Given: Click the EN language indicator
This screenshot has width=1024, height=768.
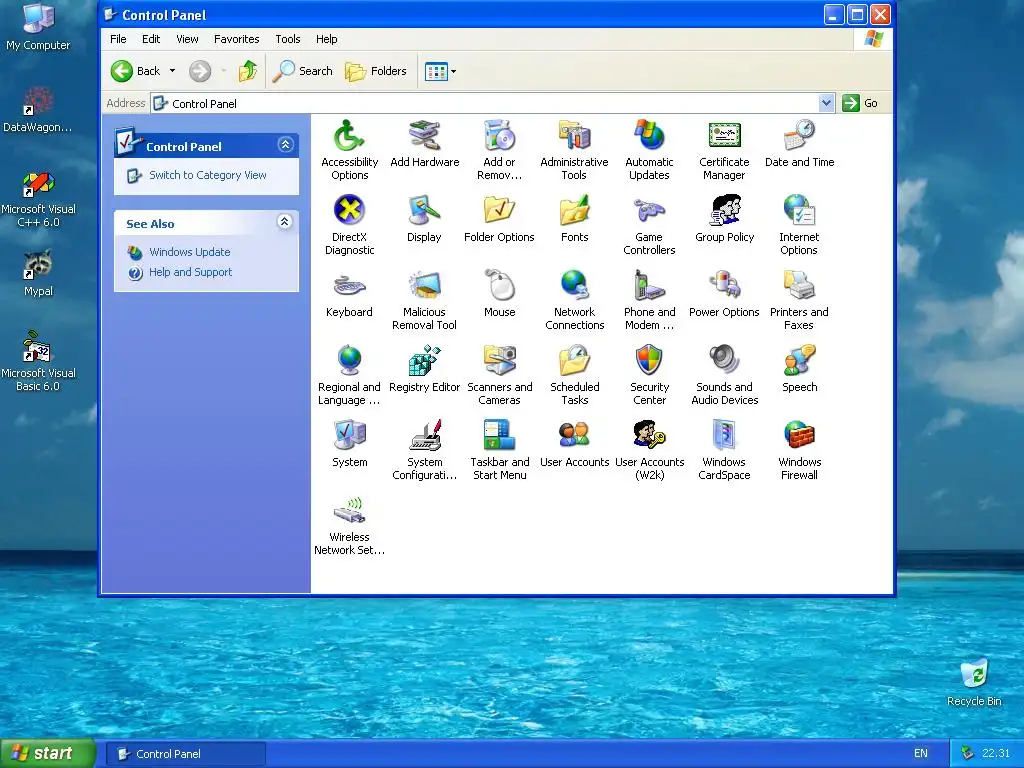Looking at the screenshot, I should [x=921, y=754].
